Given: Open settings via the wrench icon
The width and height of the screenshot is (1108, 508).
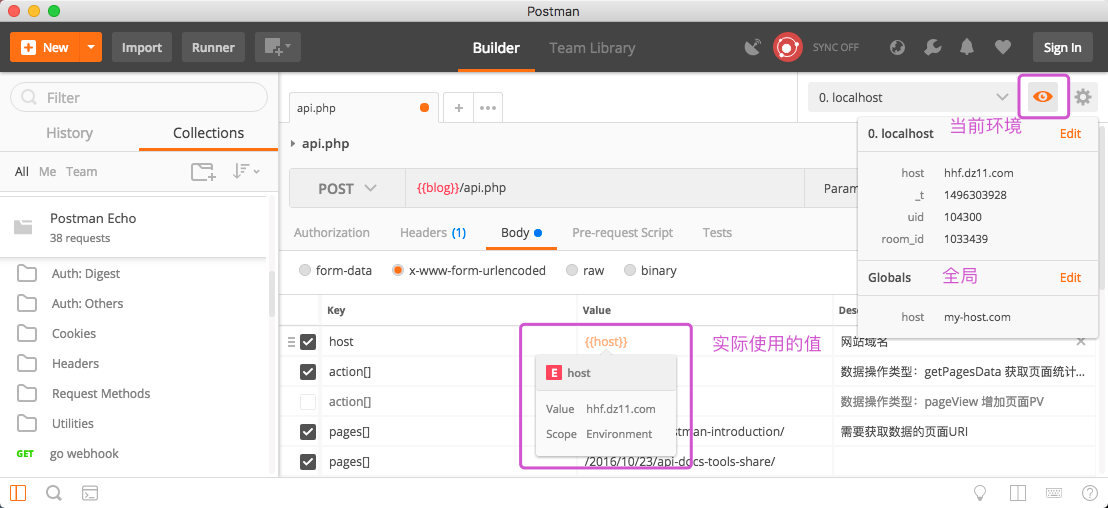Looking at the screenshot, I should point(932,47).
